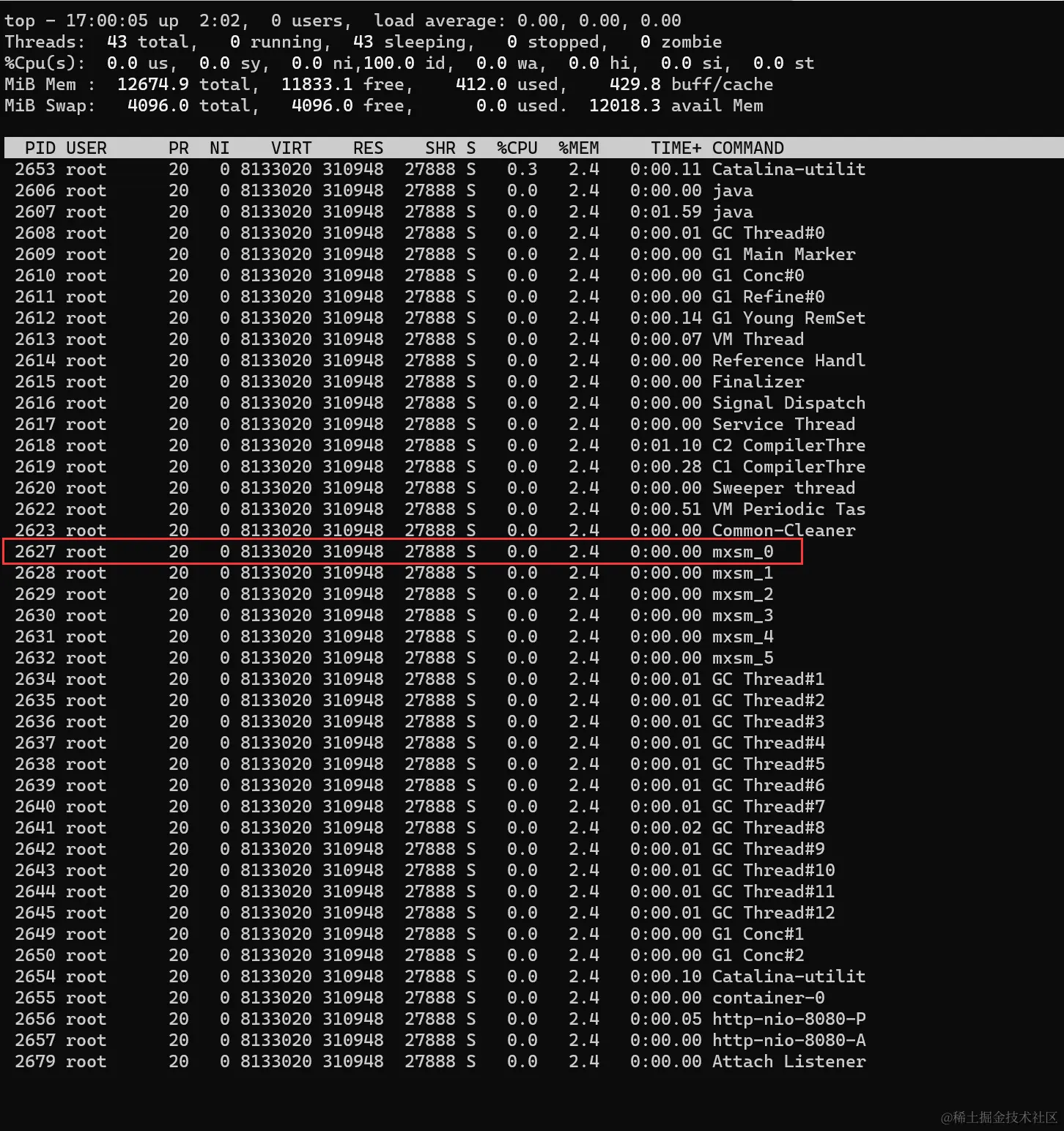Click the MiB Swap summary line
1064x1131 pixels.
pyautogui.click(x=384, y=105)
